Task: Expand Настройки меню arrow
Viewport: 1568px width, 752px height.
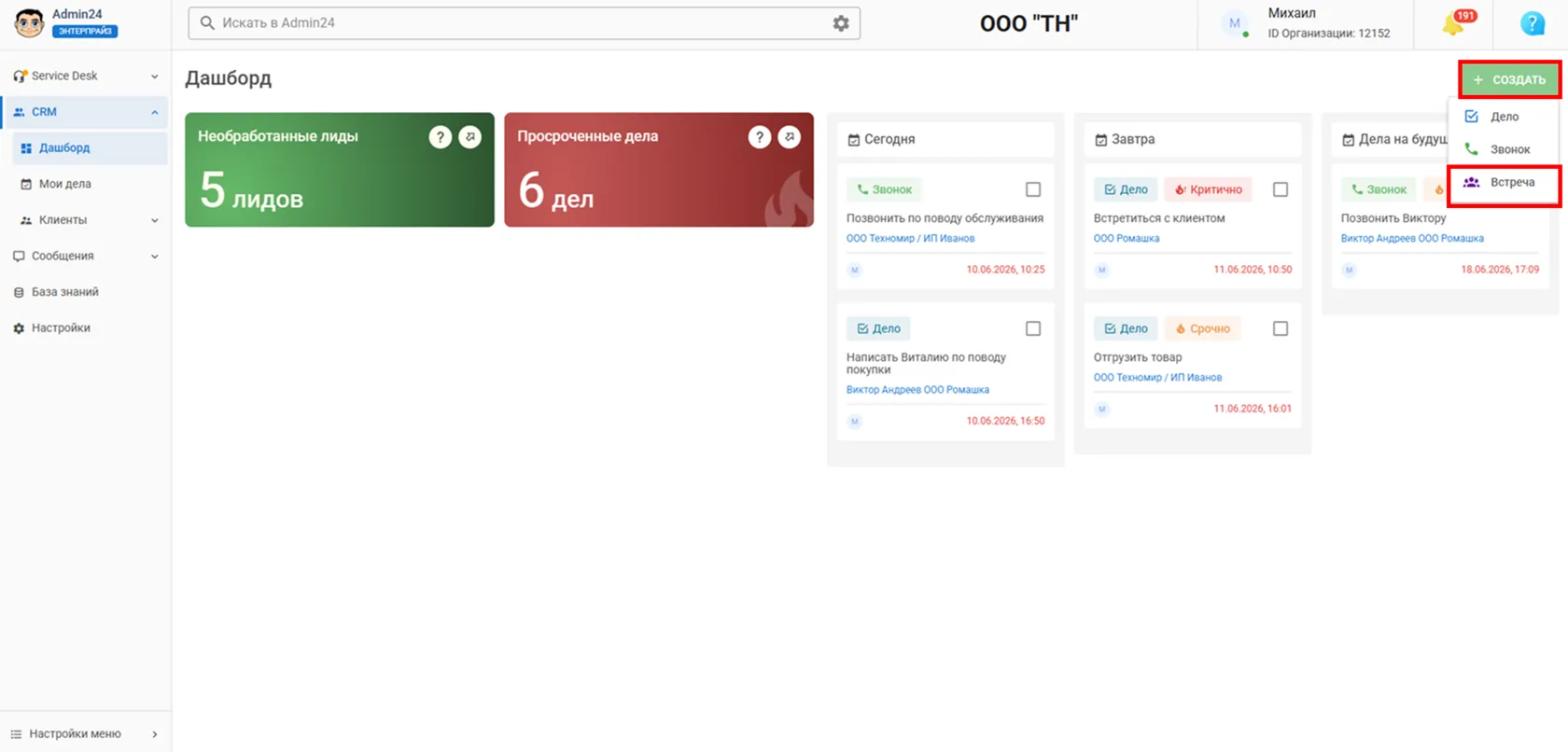Action: [155, 734]
